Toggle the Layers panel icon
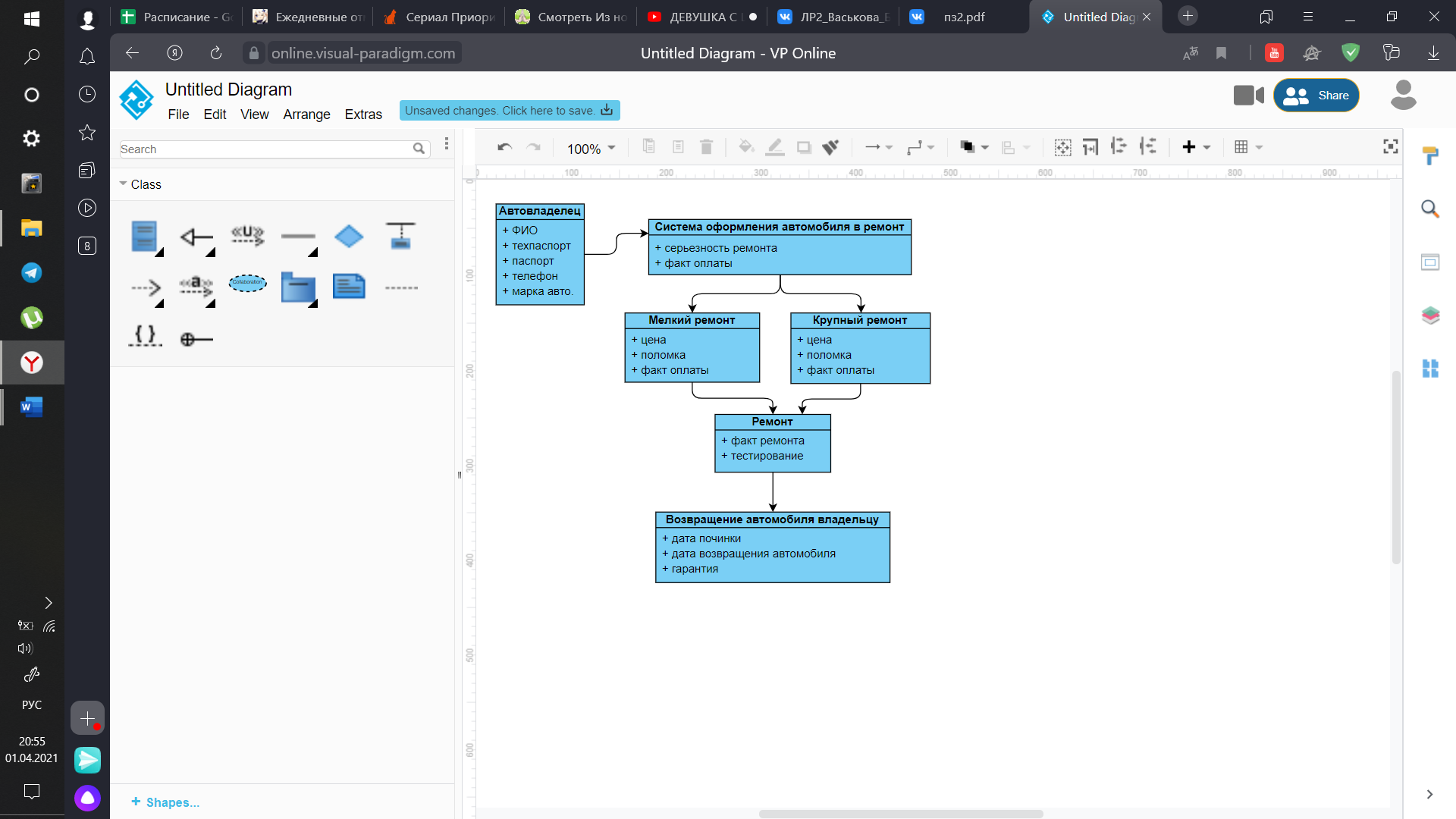The height and width of the screenshot is (819, 1456). 1430,315
